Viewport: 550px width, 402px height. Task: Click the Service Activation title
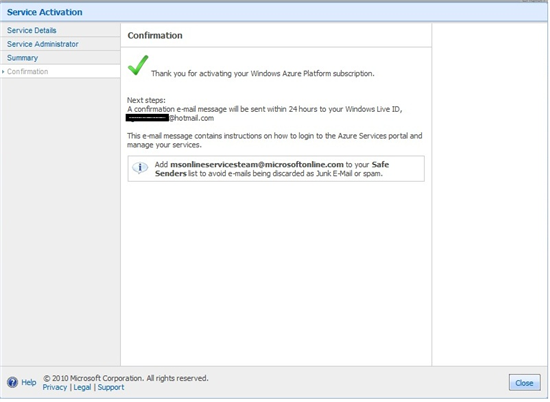tap(45, 12)
